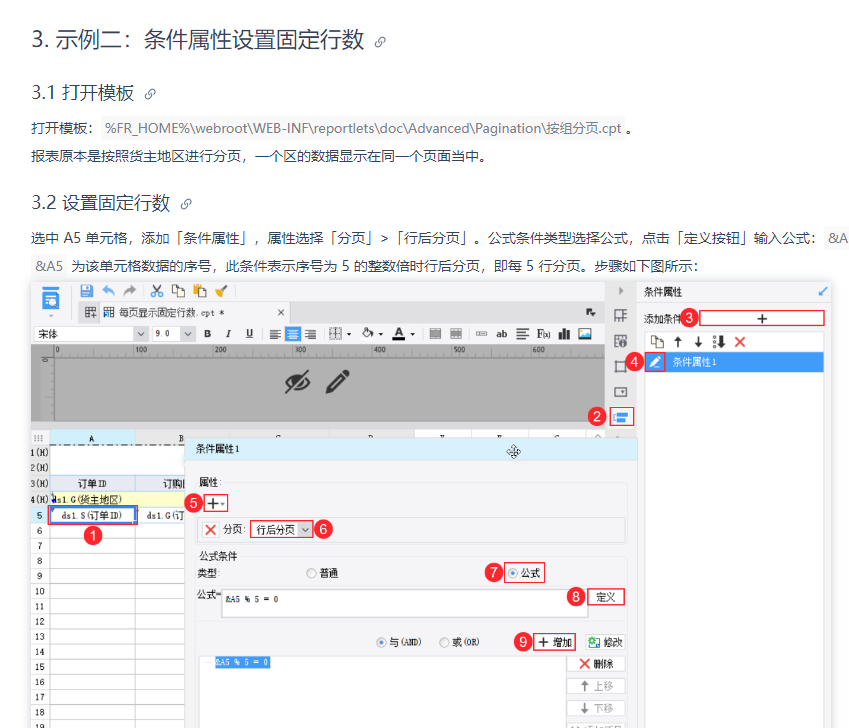Click the 修改 button
The width and height of the screenshot is (849, 728).
(605, 642)
